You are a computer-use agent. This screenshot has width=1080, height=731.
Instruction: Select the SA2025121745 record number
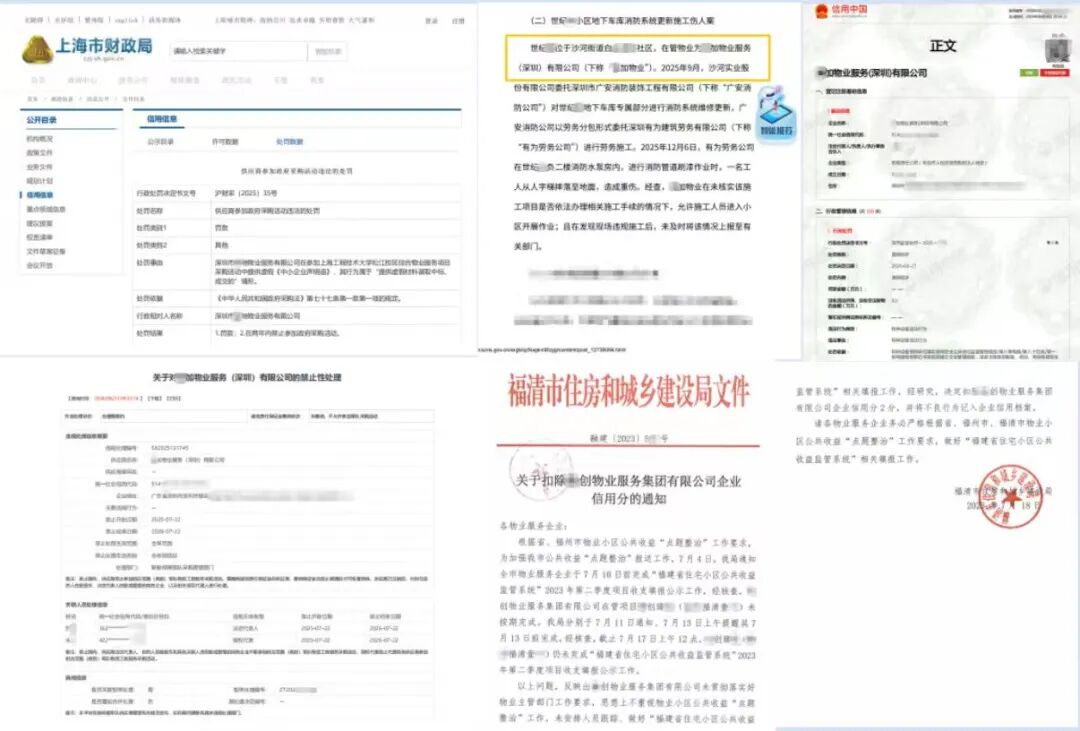169,448
